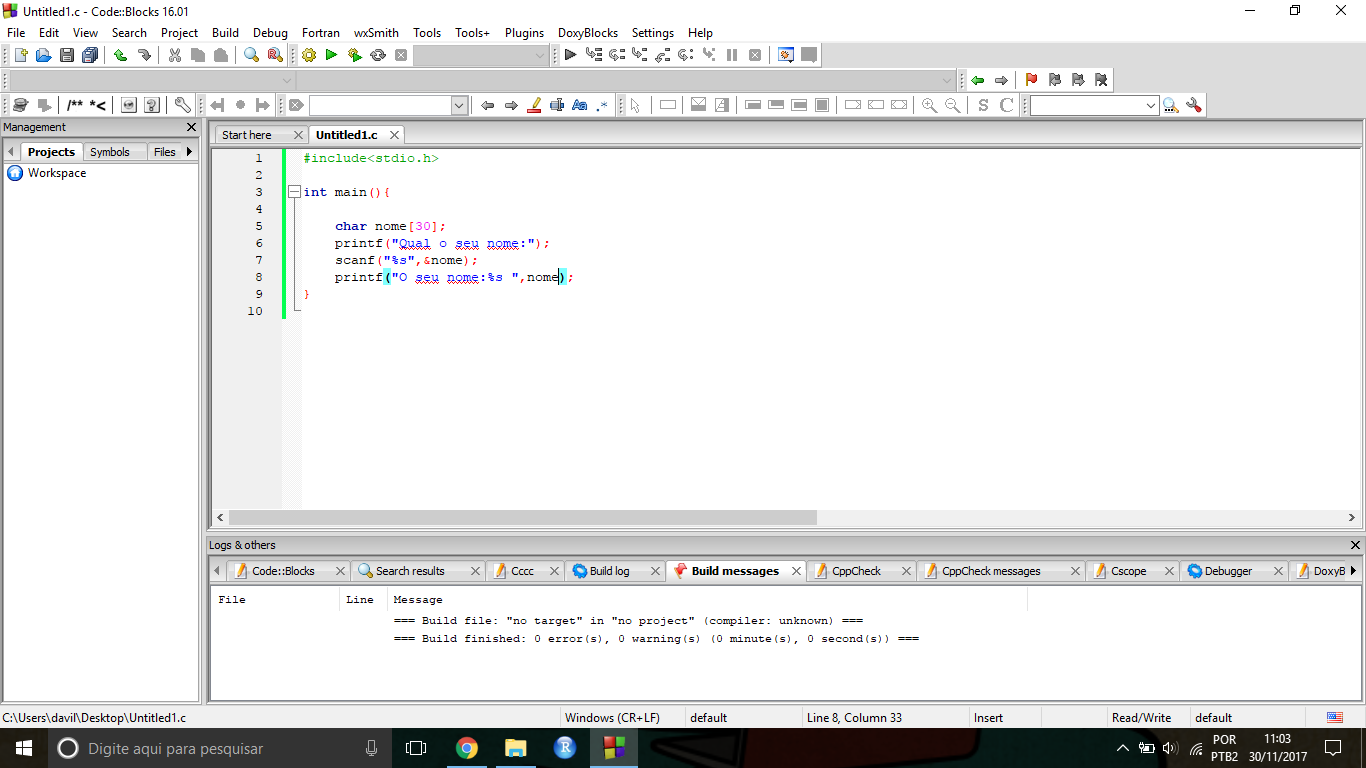1366x768 pixels.
Task: Click the Redo arrow icon
Action: click(144, 55)
